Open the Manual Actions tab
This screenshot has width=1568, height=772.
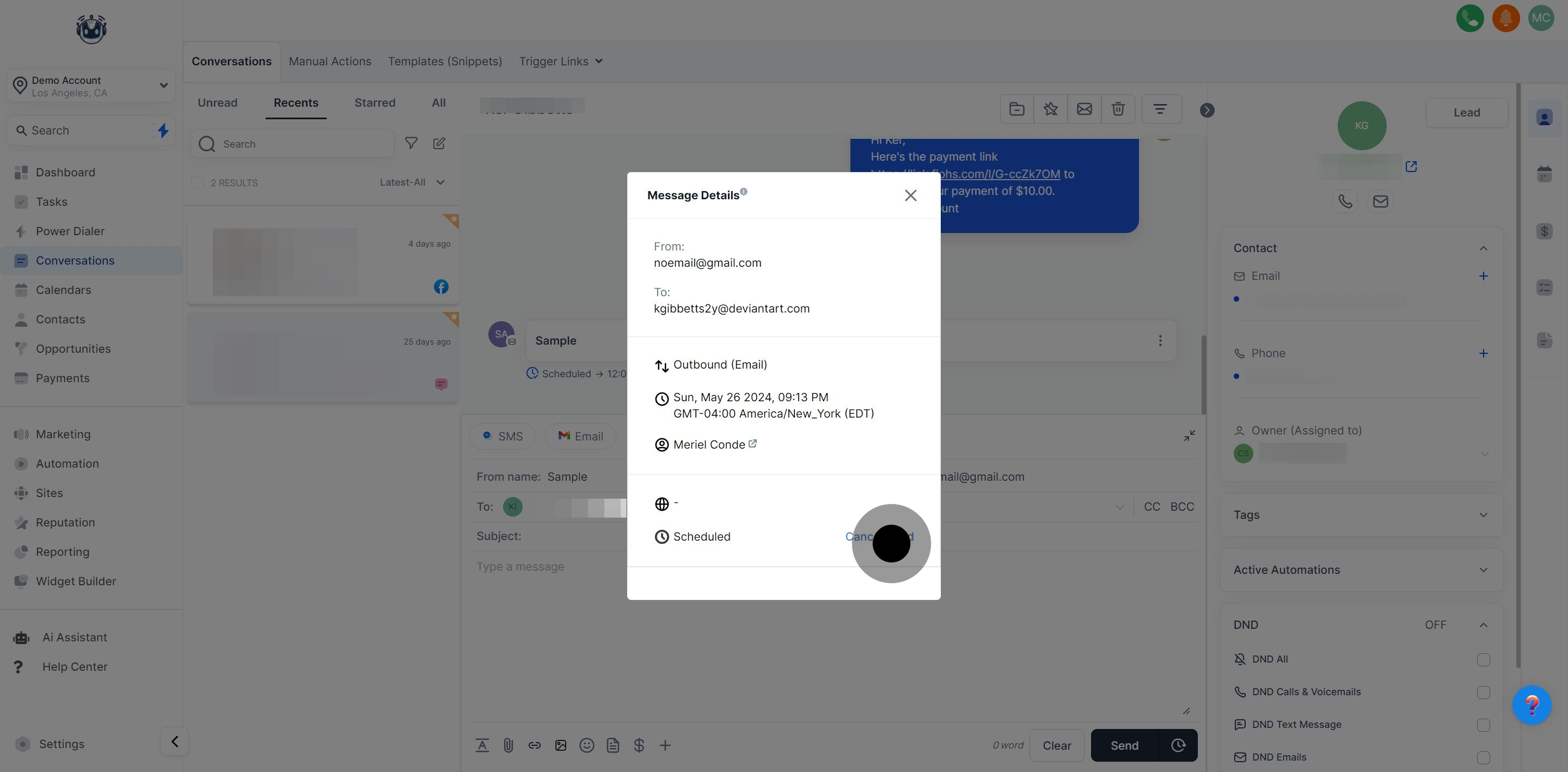click(329, 62)
